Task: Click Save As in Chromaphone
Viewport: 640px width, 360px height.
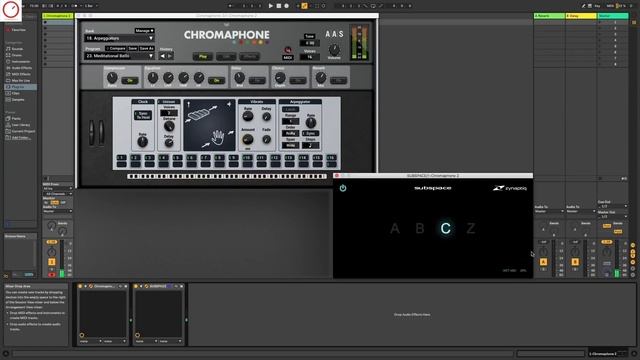Action: coord(147,48)
